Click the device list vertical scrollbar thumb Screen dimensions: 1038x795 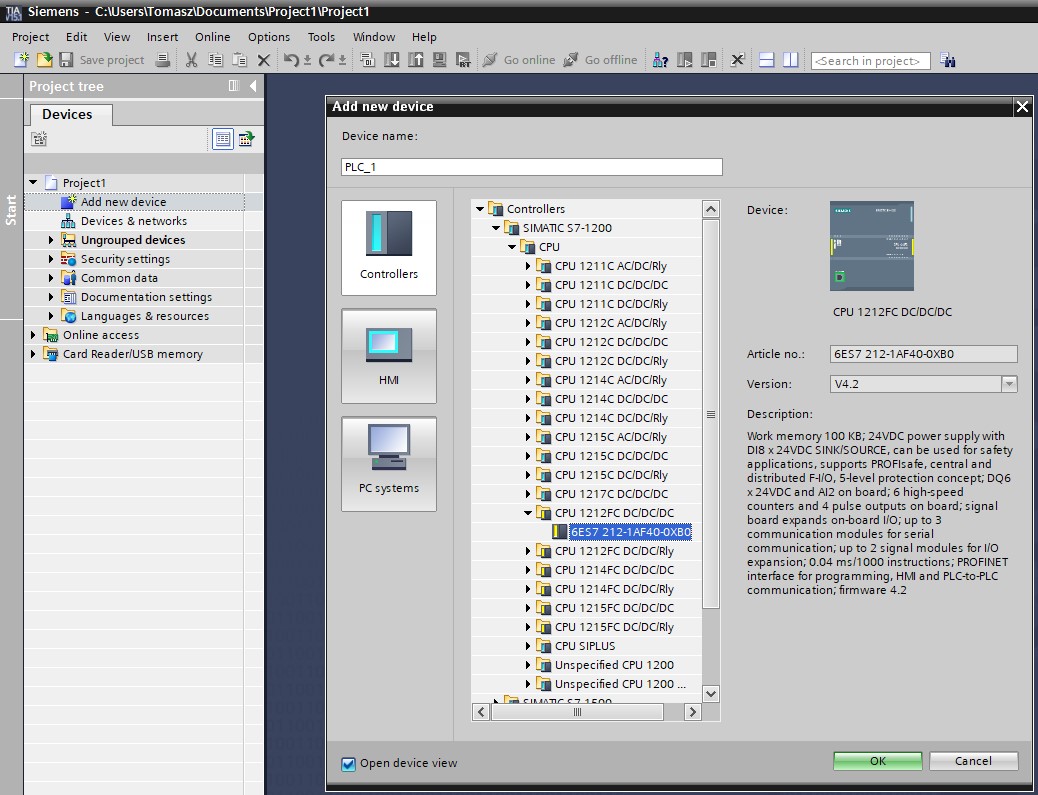click(x=710, y=414)
